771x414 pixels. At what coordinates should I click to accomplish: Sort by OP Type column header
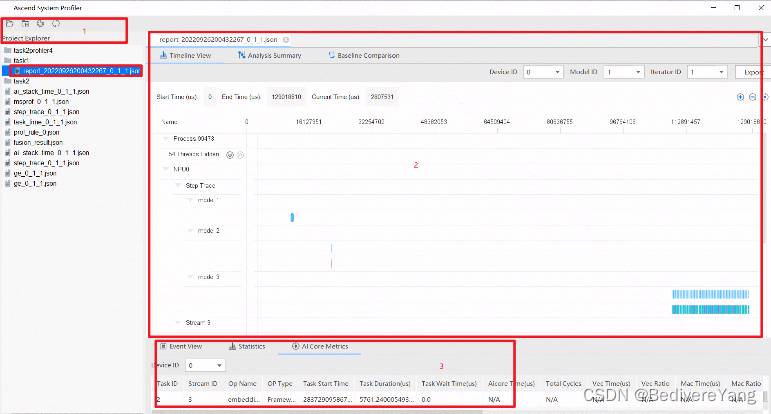click(280, 384)
